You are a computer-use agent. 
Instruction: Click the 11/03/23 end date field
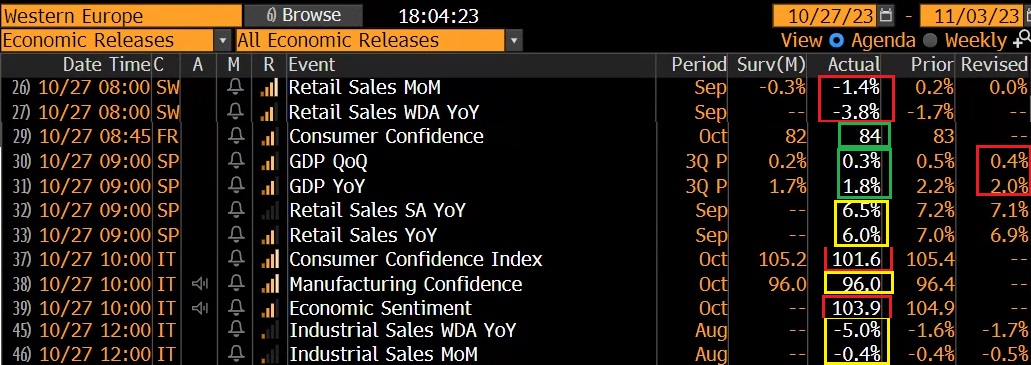pos(973,15)
